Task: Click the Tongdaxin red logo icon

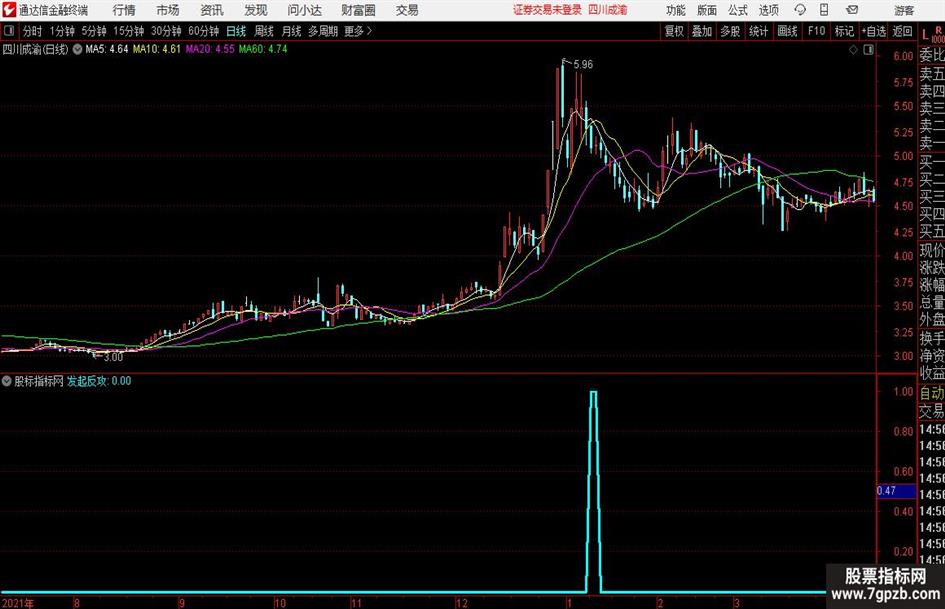Action: click(9, 10)
